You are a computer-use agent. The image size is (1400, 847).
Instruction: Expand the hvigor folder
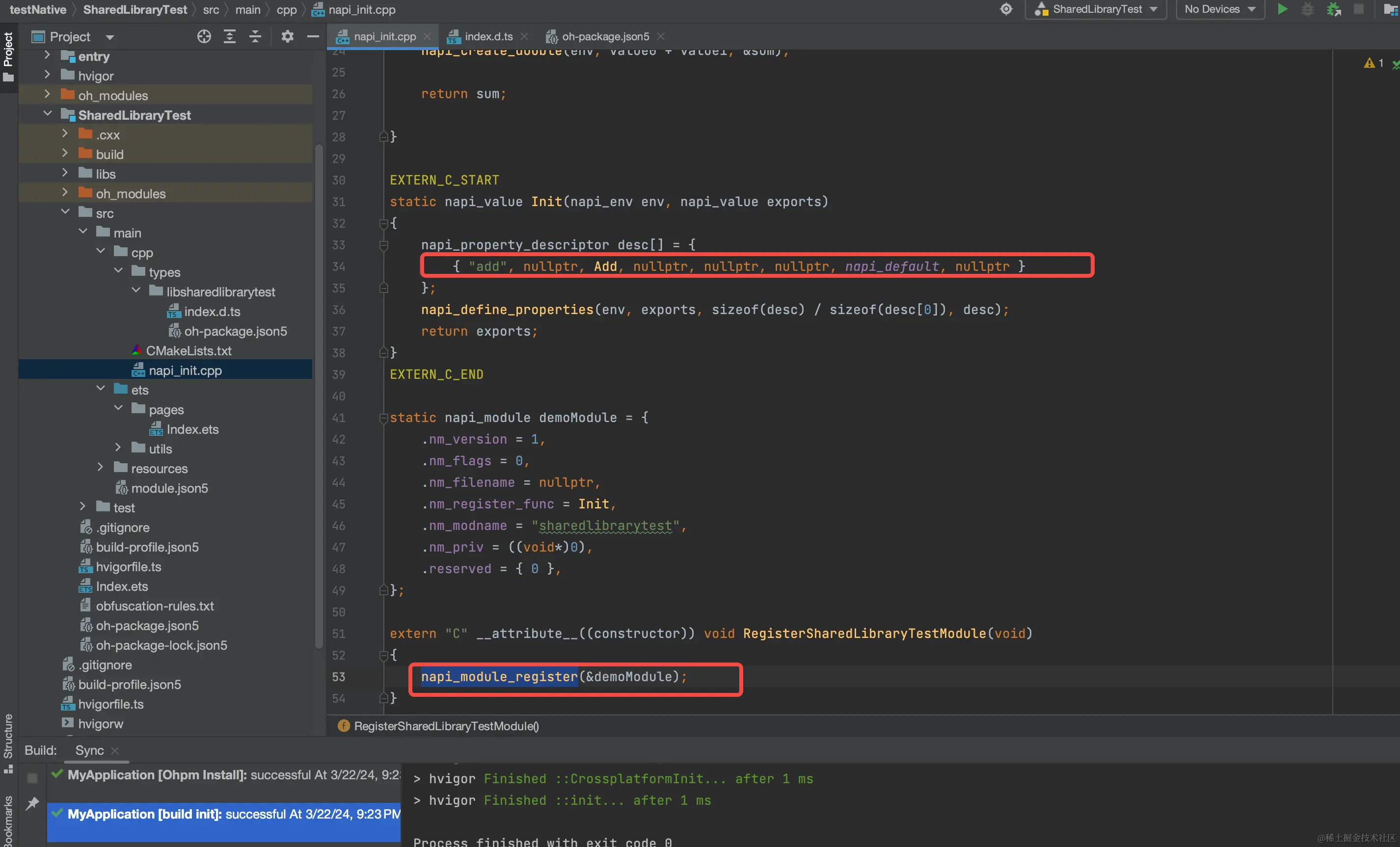click(47, 76)
